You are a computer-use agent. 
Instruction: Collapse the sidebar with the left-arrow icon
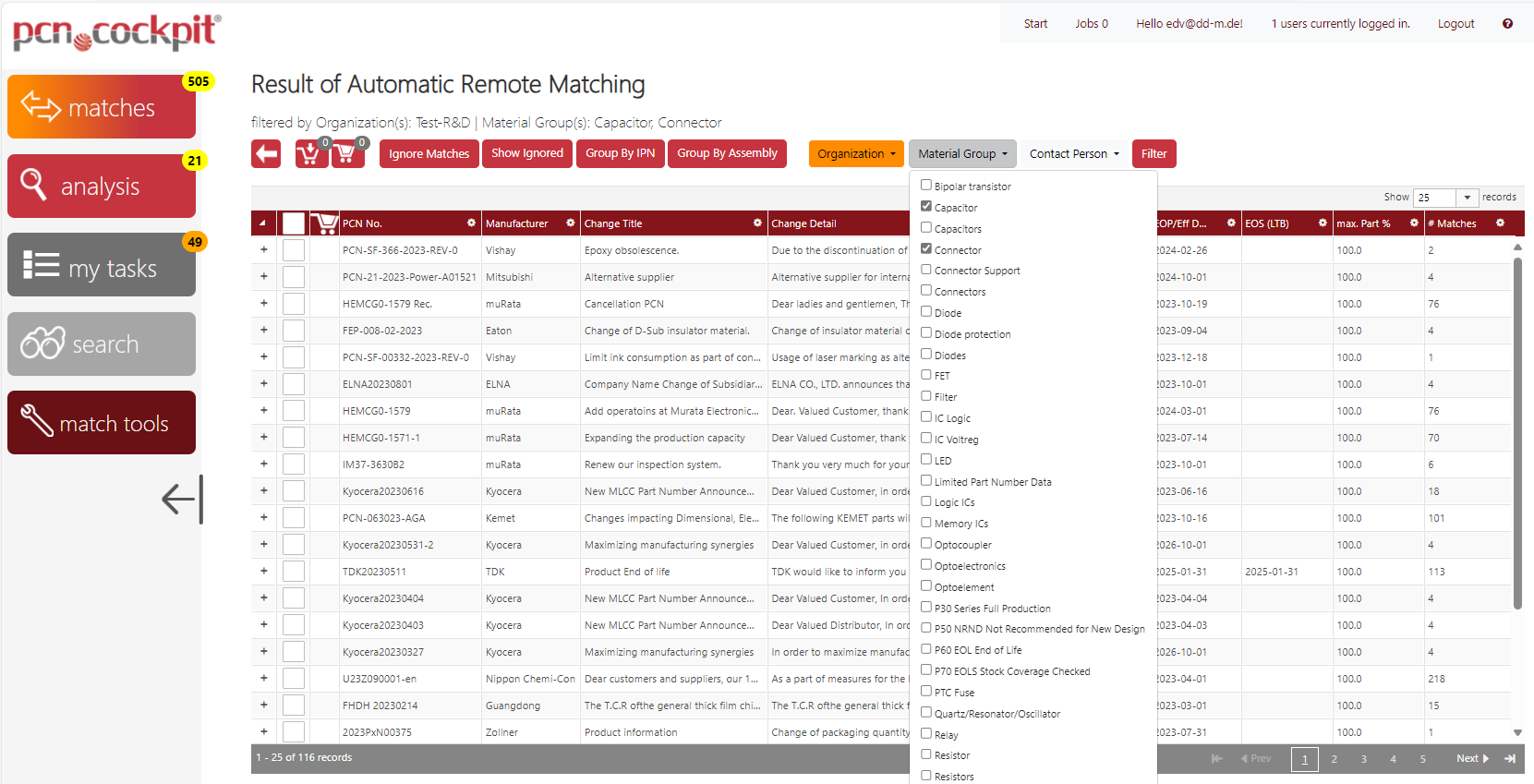(182, 500)
